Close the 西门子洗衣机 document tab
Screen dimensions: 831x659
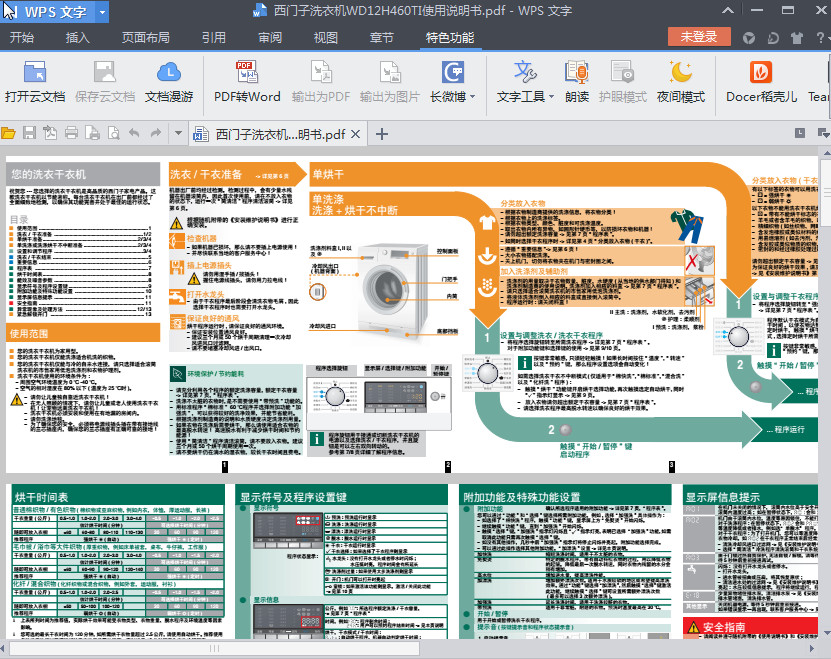356,134
